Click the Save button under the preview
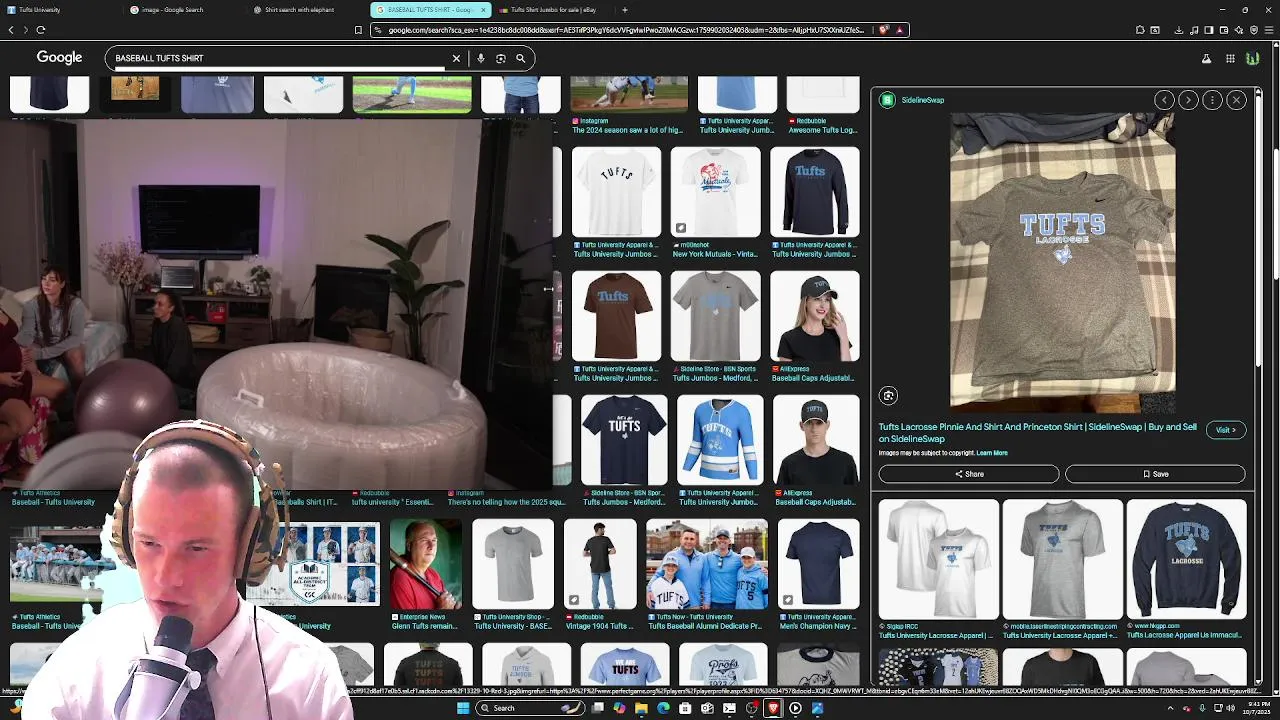The height and width of the screenshot is (720, 1280). [x=1155, y=474]
